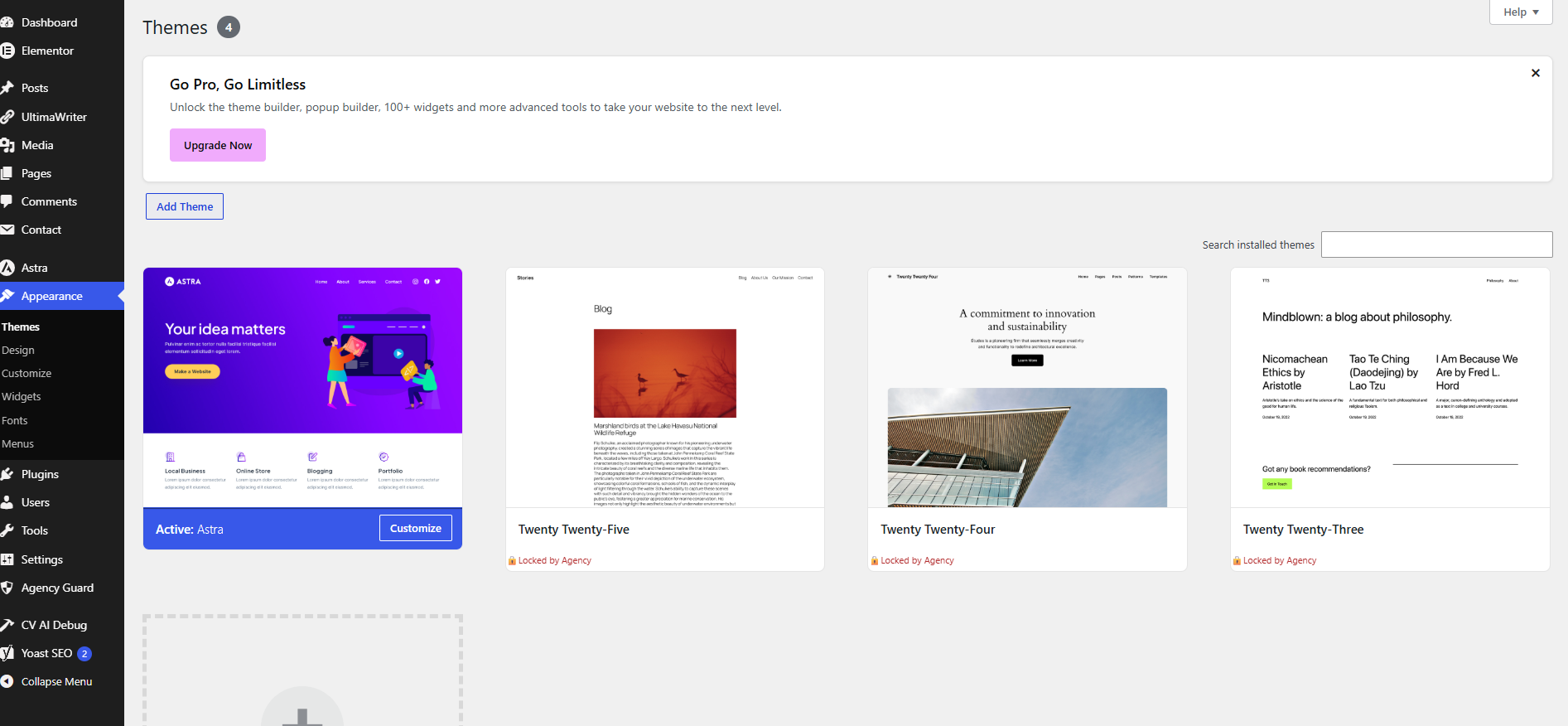This screenshot has width=1568, height=726.
Task: Click the Contact envelope icon
Action: [7, 230]
